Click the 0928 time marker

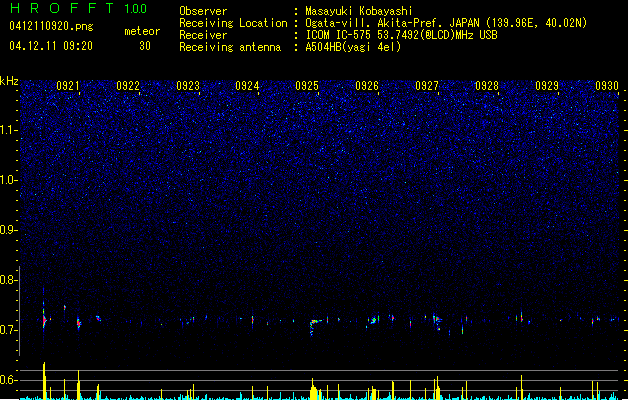click(487, 86)
